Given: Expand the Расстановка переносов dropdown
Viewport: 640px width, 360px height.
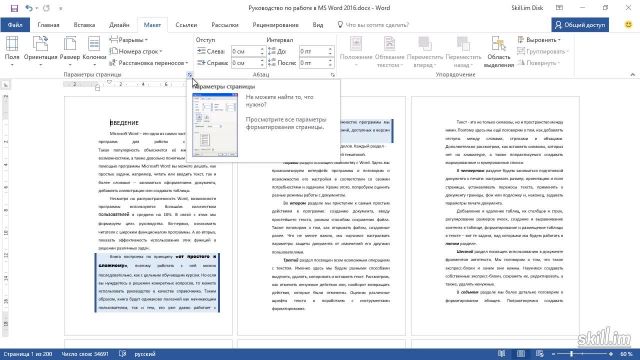Looking at the screenshot, I should 149,62.
